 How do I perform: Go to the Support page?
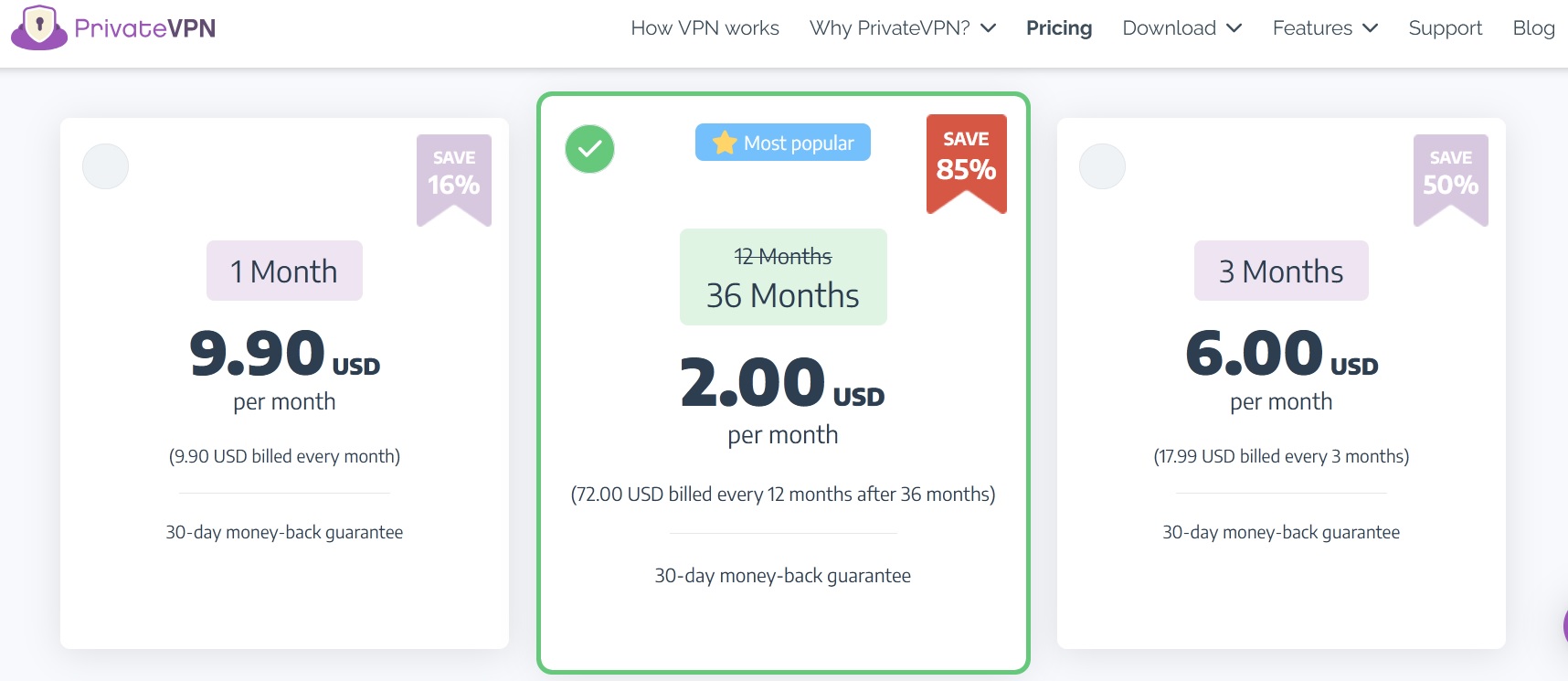(1445, 28)
